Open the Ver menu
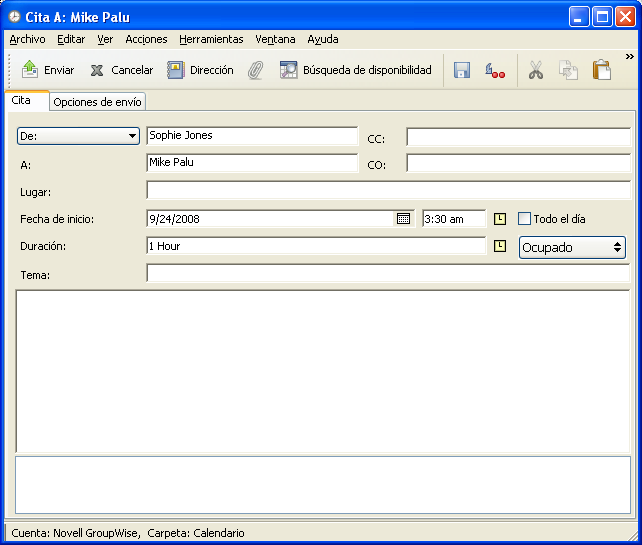Image resolution: width=642 pixels, height=545 pixels. tap(105, 39)
